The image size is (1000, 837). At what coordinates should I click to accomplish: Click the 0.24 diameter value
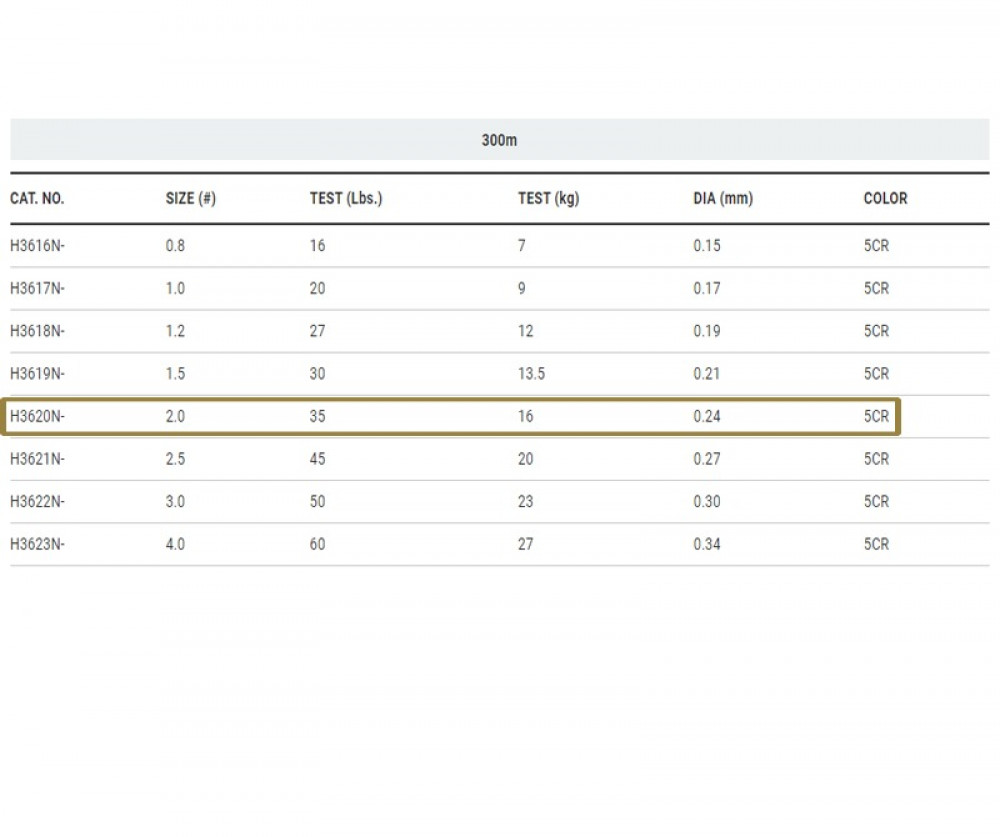click(707, 417)
